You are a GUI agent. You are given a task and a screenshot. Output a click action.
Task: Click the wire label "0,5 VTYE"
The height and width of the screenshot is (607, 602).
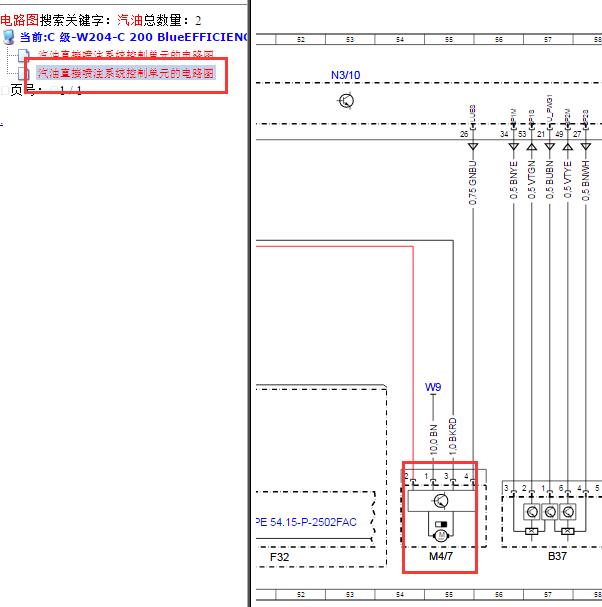point(568,180)
